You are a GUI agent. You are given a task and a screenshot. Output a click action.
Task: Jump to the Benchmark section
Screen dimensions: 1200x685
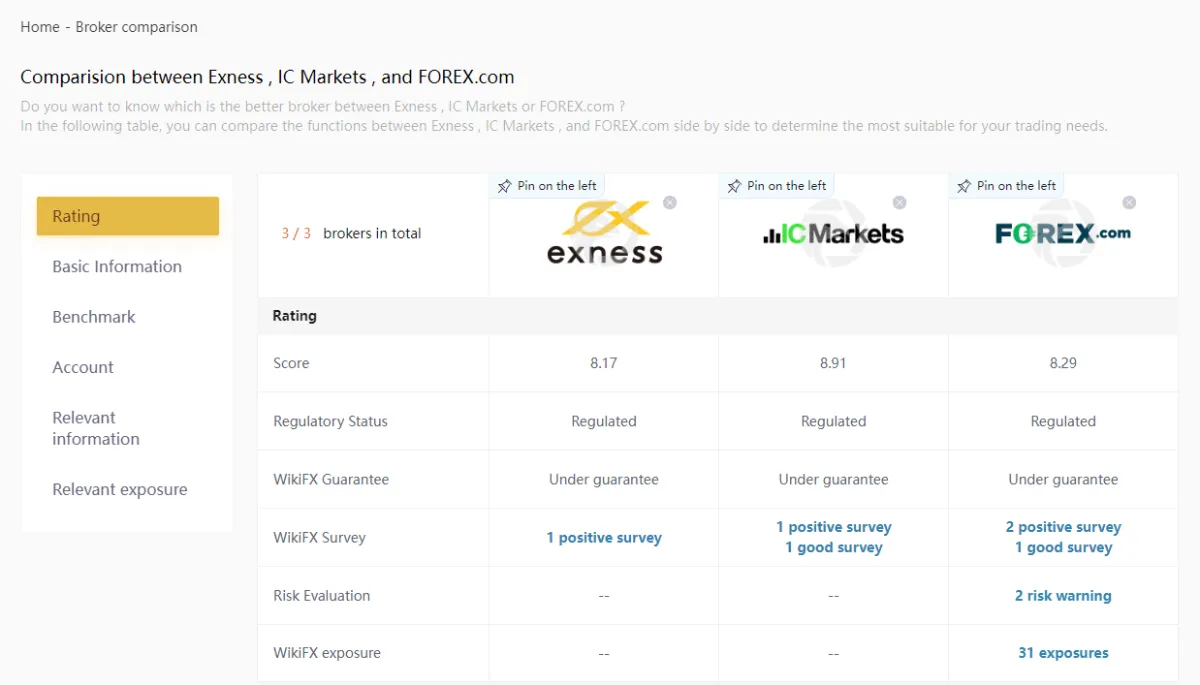(94, 316)
